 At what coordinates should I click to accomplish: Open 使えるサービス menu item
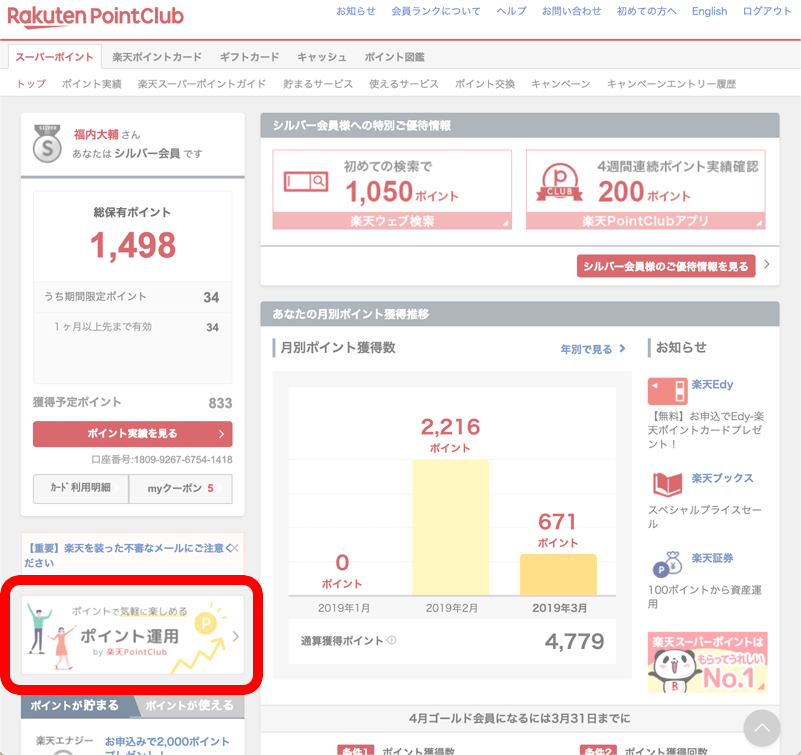pyautogui.click(x=404, y=84)
